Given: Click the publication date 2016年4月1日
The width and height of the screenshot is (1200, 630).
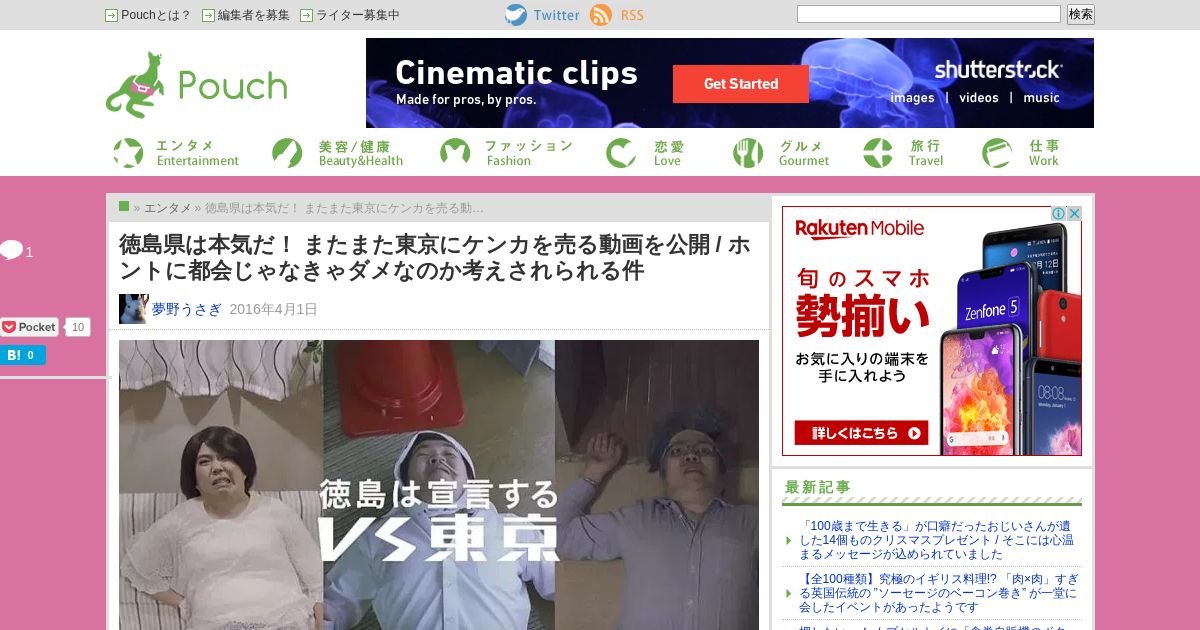Looking at the screenshot, I should 273,309.
